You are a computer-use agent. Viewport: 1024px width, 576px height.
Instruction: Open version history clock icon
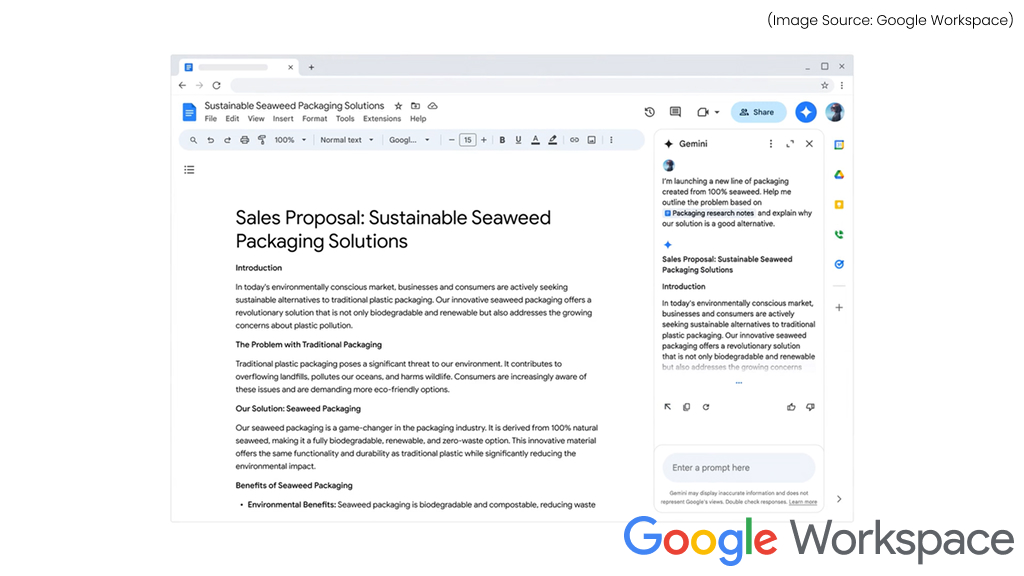(x=649, y=112)
